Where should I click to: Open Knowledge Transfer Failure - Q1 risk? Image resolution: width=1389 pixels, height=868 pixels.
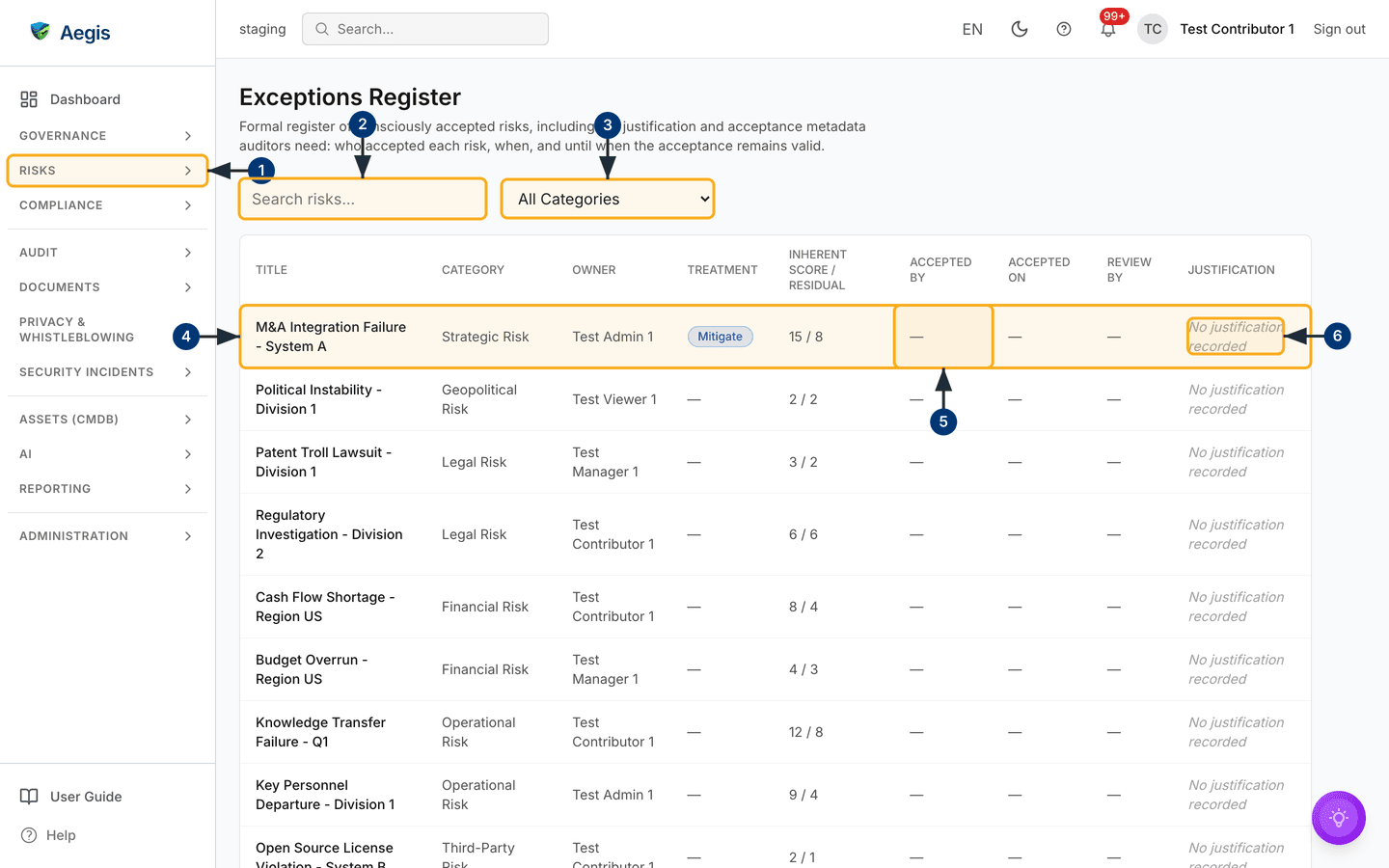coord(320,732)
